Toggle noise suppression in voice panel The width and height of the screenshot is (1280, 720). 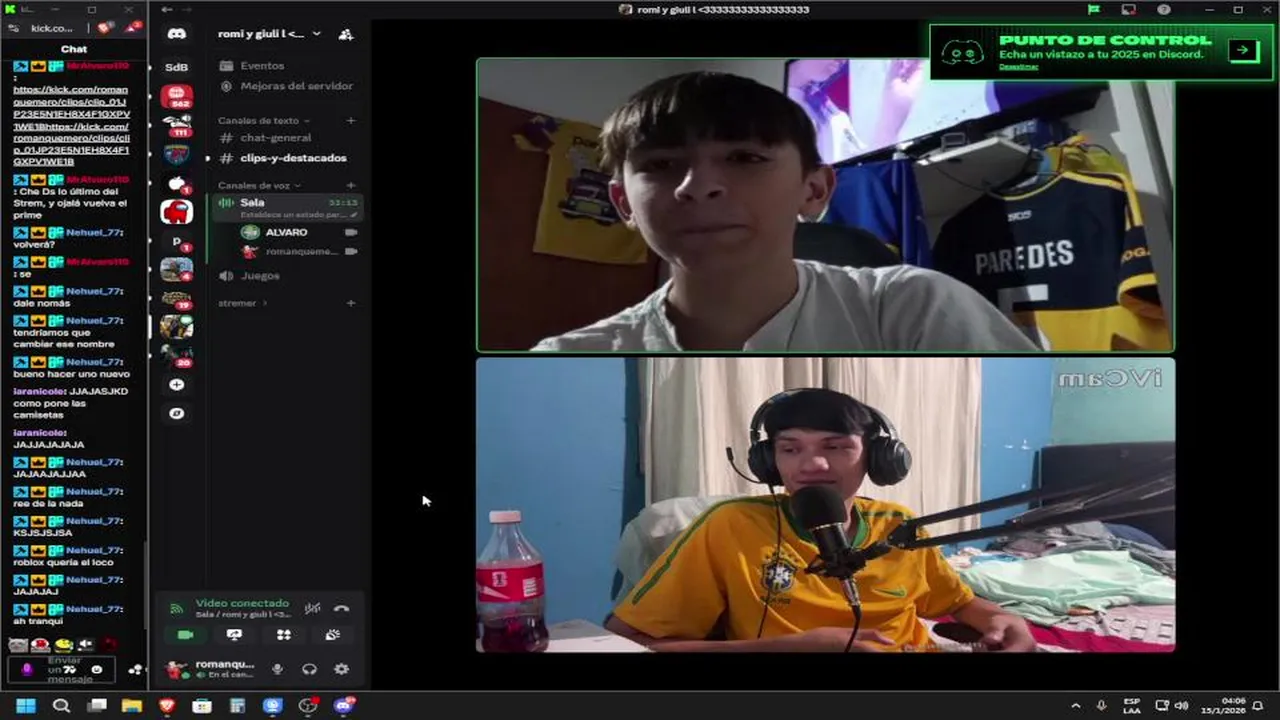click(x=313, y=608)
